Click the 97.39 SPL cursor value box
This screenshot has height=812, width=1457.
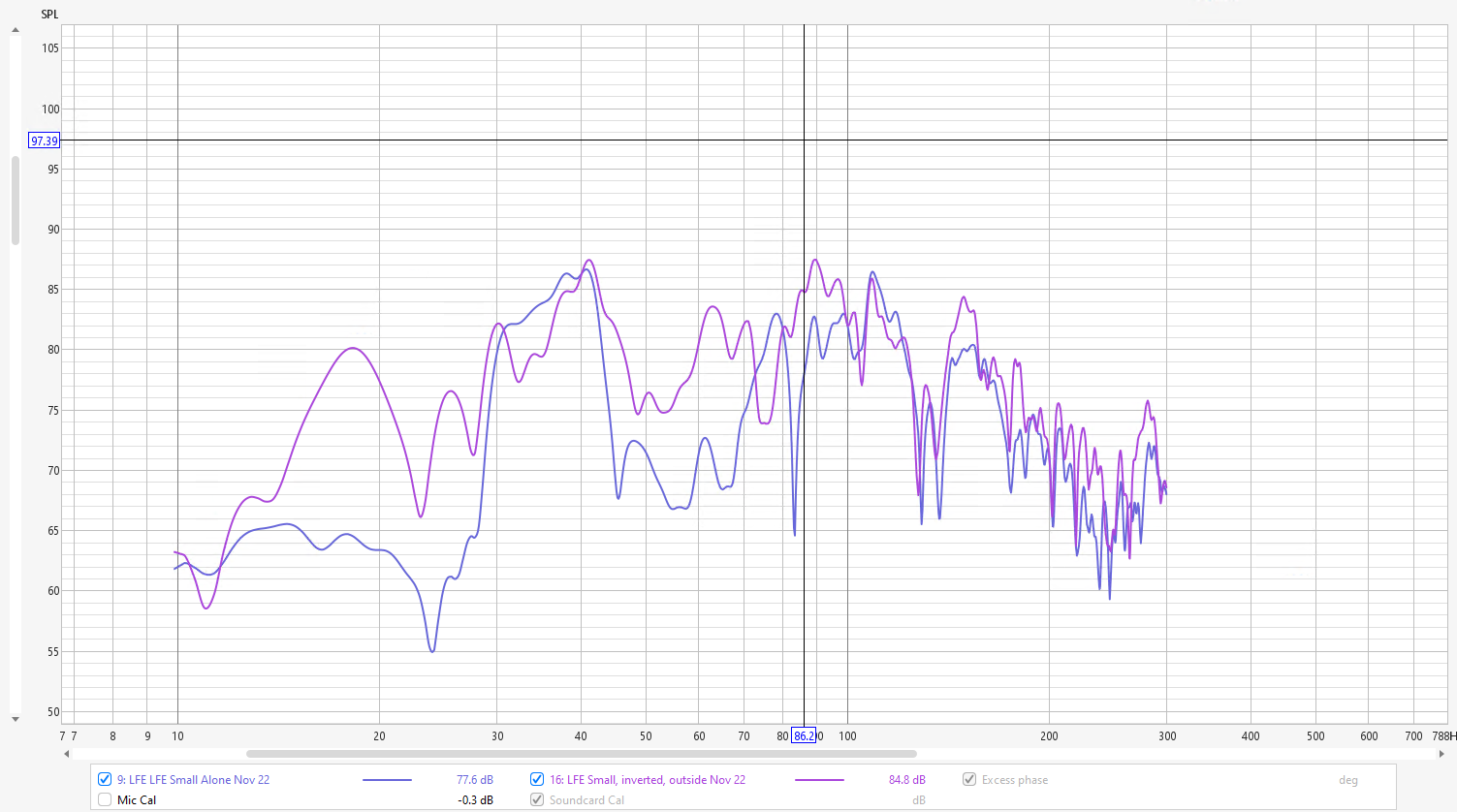pyautogui.click(x=45, y=141)
